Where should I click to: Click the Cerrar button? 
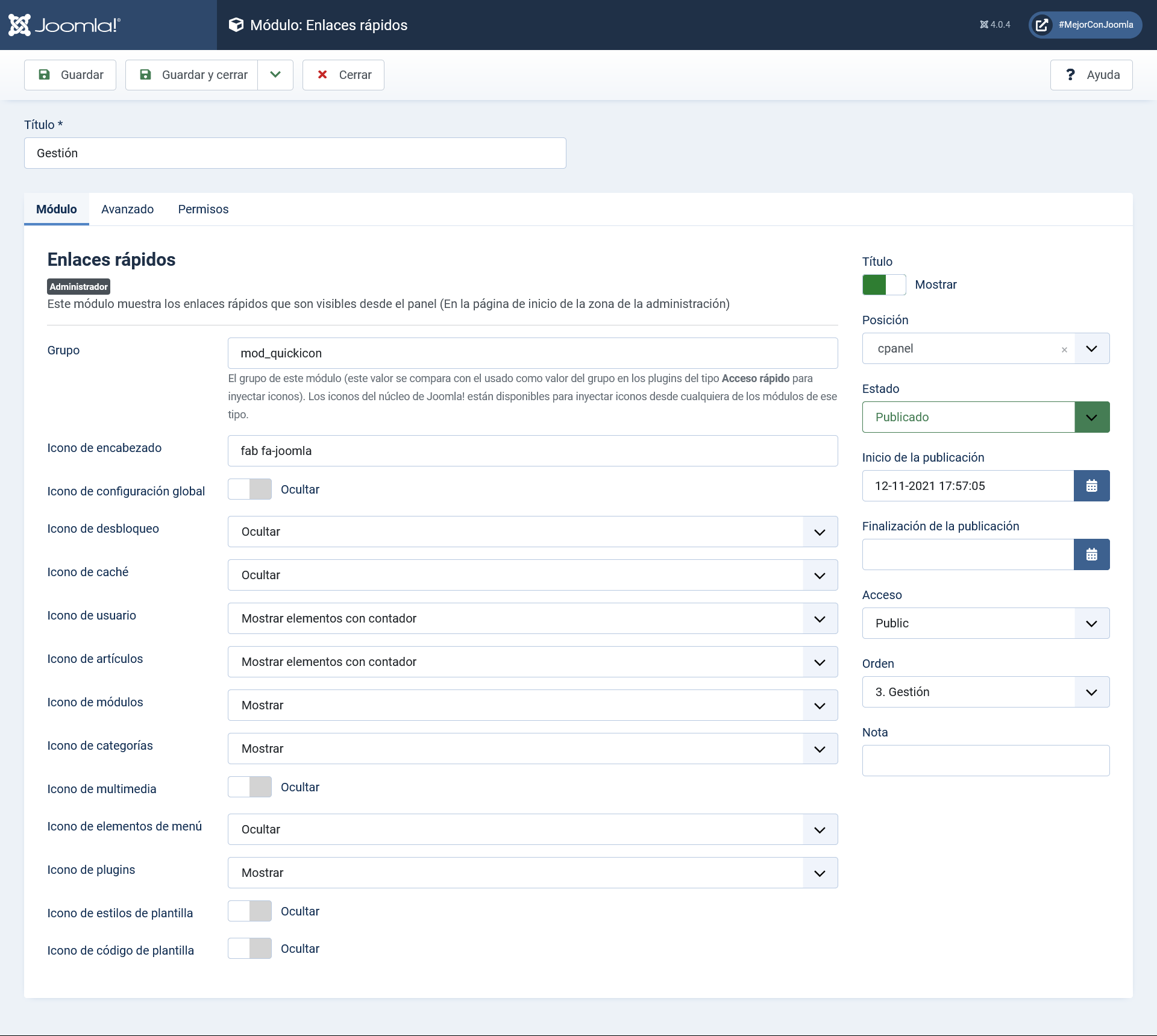coord(343,74)
